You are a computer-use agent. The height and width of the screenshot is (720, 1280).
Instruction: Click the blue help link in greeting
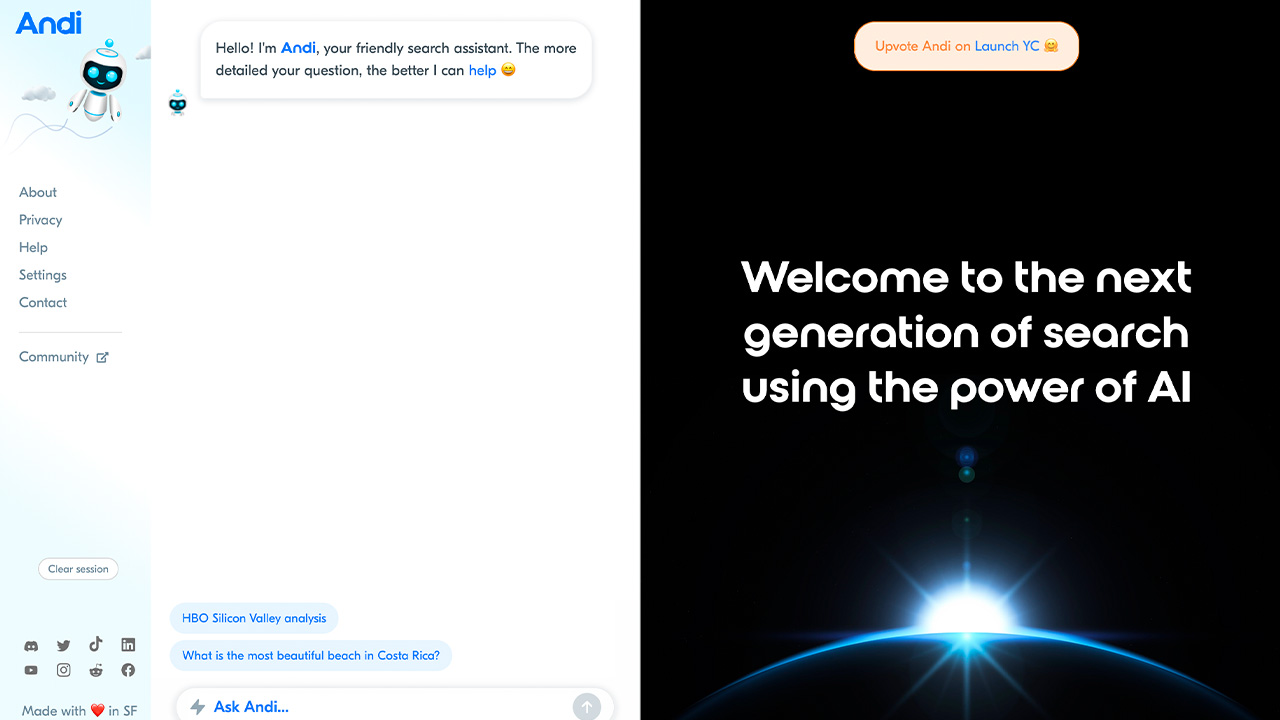(482, 70)
